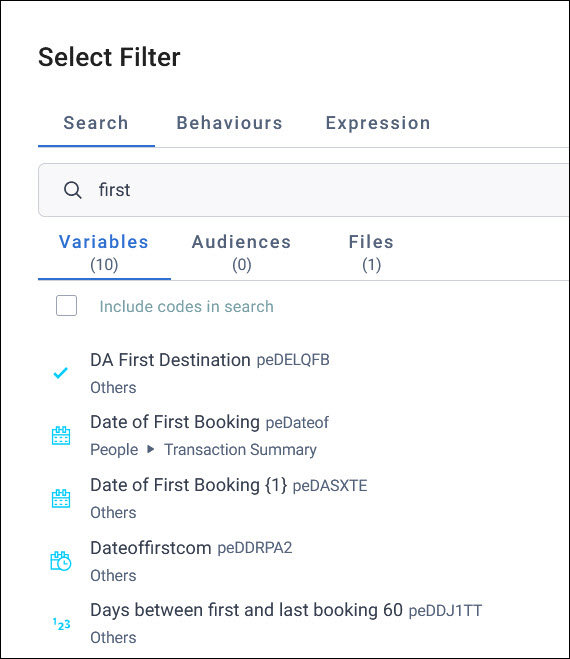The image size is (570, 659).
Task: Open the Expression tab
Action: click(378, 123)
